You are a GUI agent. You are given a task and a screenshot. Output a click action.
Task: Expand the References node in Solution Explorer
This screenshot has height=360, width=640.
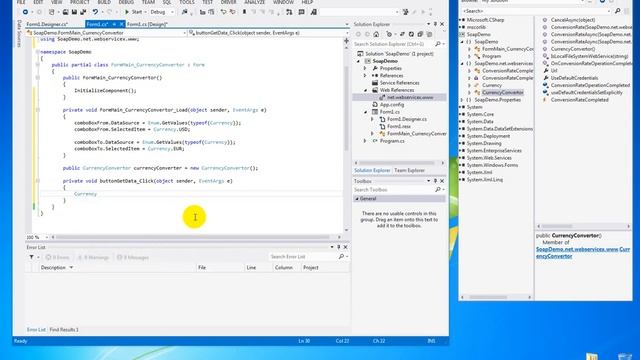pyautogui.click(x=365, y=76)
